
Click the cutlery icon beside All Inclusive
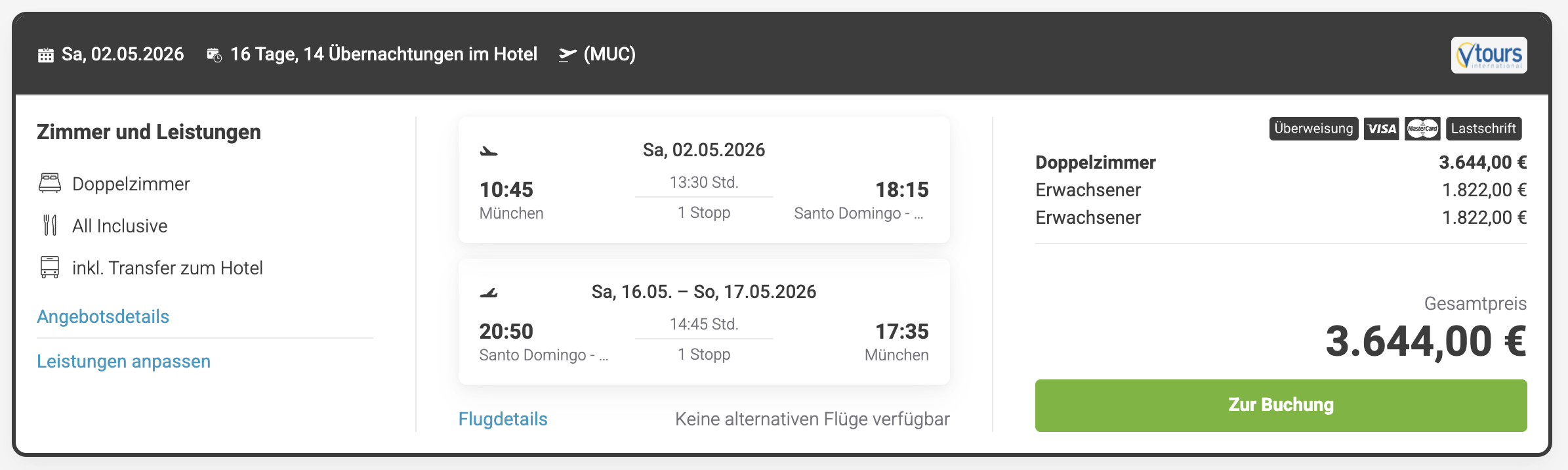coord(50,225)
